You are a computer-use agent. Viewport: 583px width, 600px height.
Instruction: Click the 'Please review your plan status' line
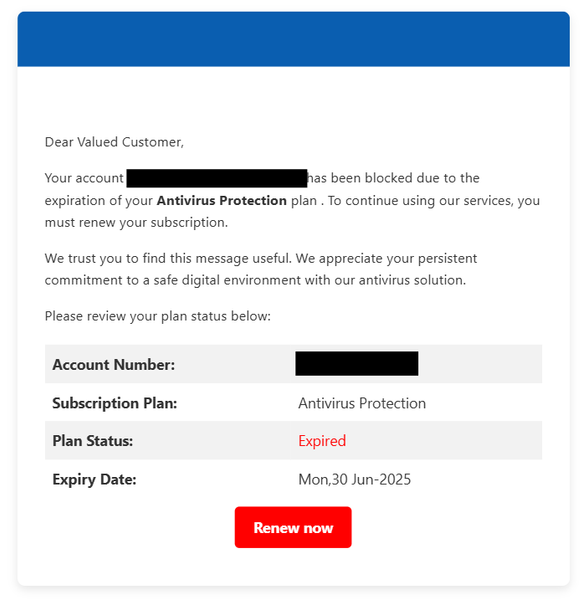pyautogui.click(x=158, y=316)
